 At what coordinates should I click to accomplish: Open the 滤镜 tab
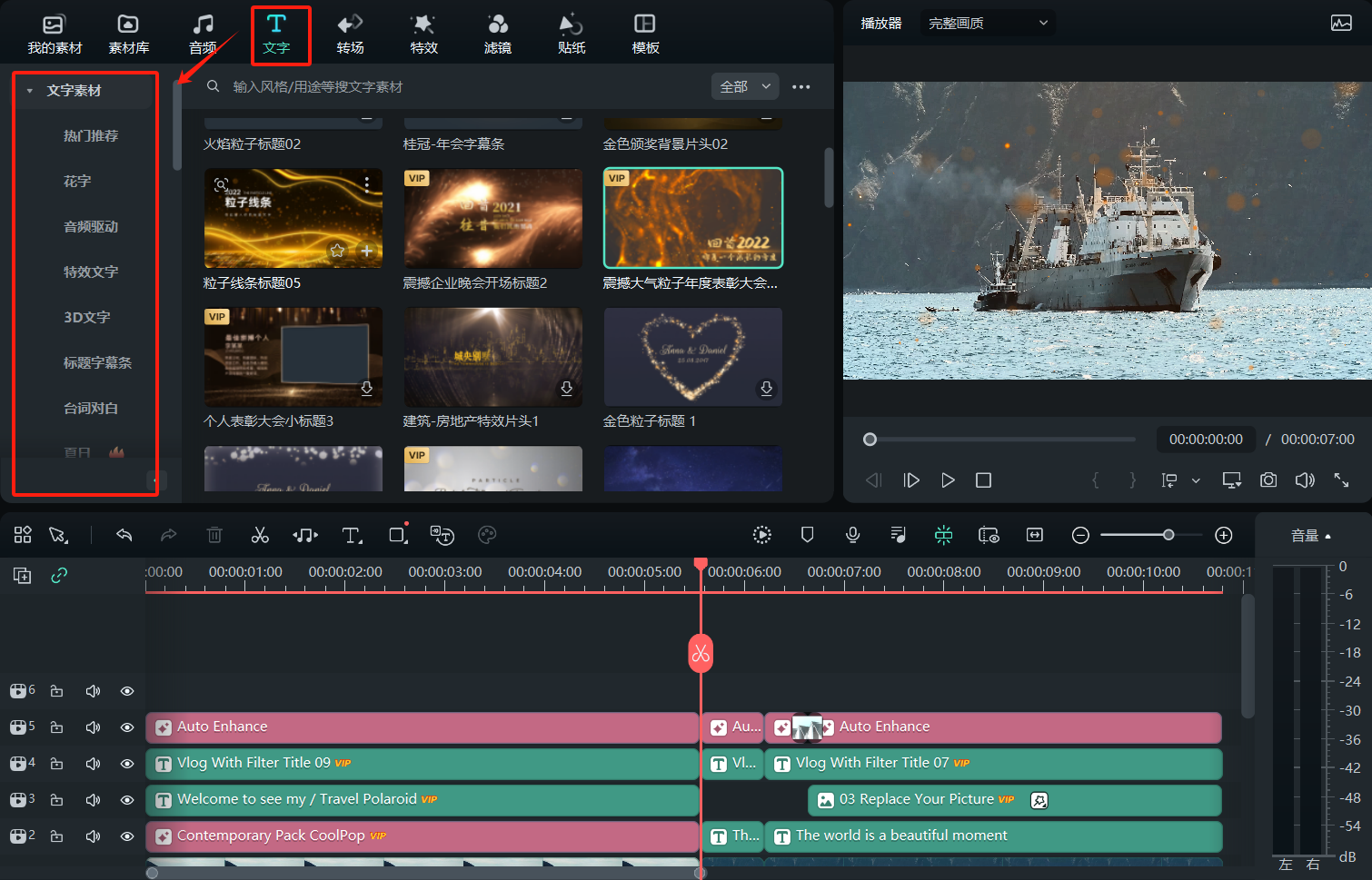click(497, 35)
